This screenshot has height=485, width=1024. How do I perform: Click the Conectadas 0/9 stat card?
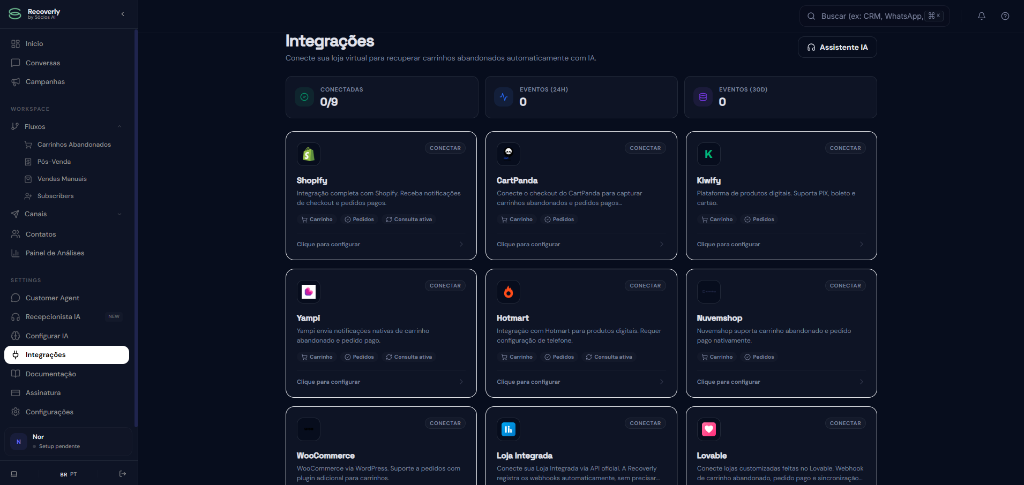pyautogui.click(x=382, y=97)
